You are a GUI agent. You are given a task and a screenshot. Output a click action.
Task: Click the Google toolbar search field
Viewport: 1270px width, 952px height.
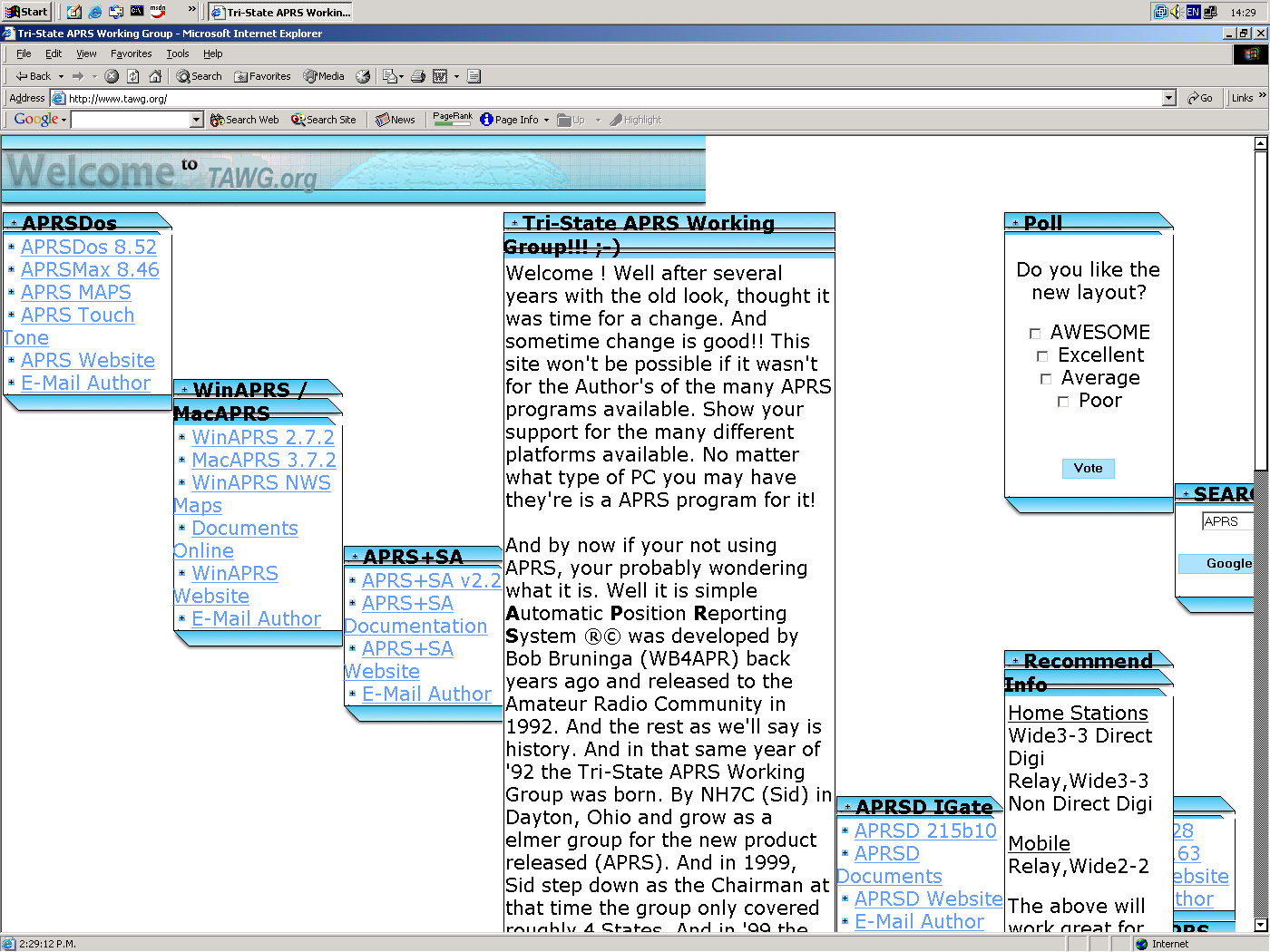coord(131,120)
